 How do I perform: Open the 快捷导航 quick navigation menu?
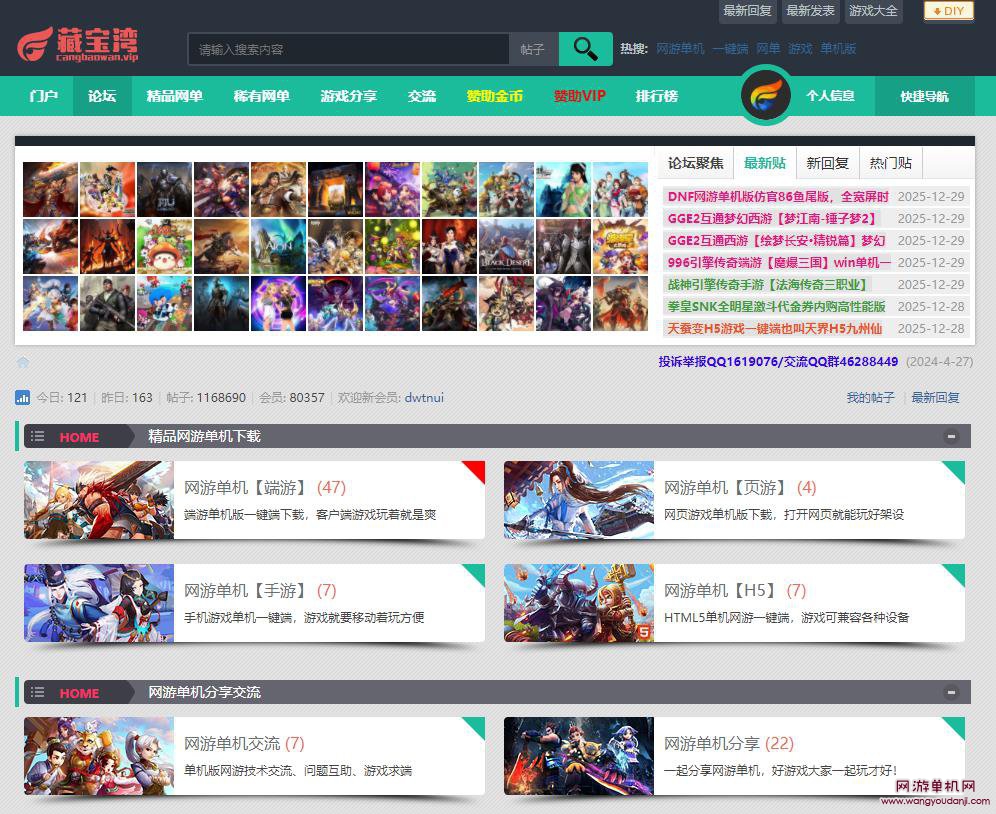(924, 96)
